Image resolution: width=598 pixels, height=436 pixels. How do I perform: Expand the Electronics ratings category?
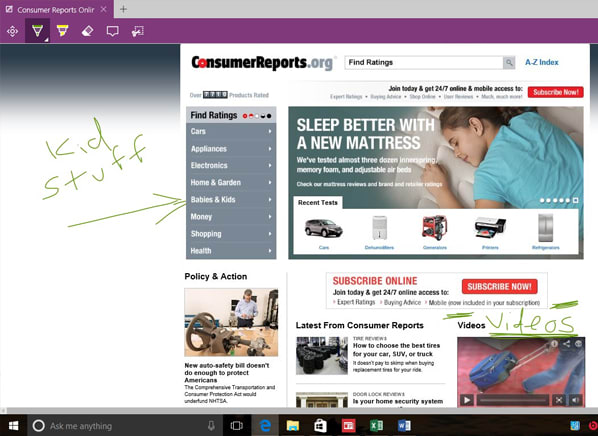click(231, 165)
